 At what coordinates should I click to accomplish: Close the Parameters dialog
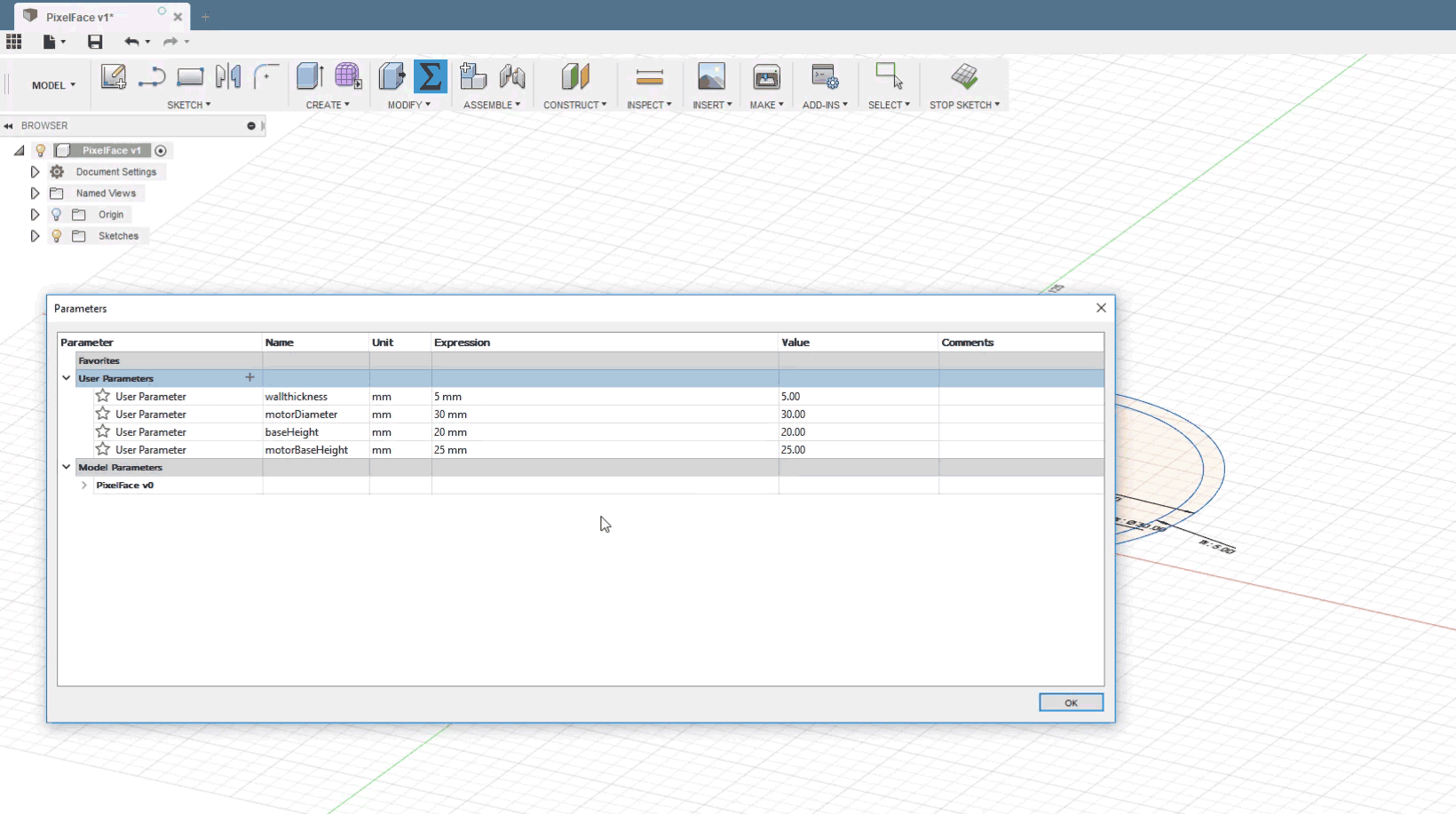(x=1101, y=308)
